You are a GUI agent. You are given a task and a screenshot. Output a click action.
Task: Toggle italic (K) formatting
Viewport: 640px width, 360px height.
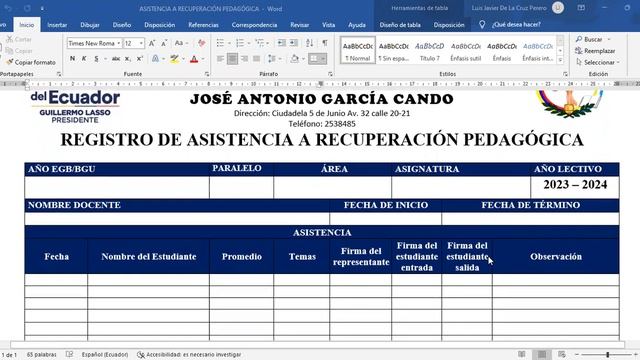[x=84, y=59]
